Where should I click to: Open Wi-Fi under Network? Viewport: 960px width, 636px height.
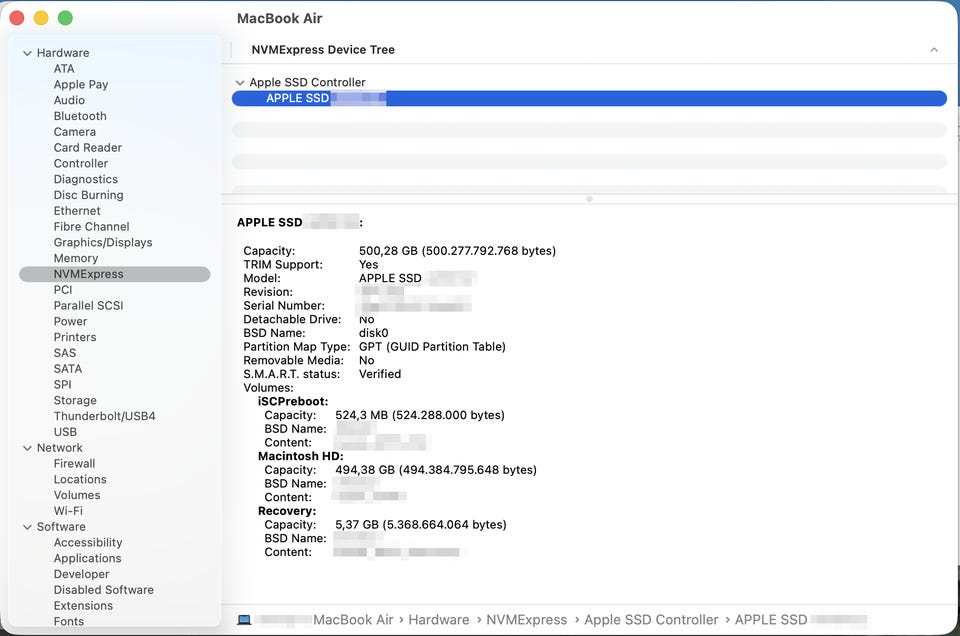68,511
